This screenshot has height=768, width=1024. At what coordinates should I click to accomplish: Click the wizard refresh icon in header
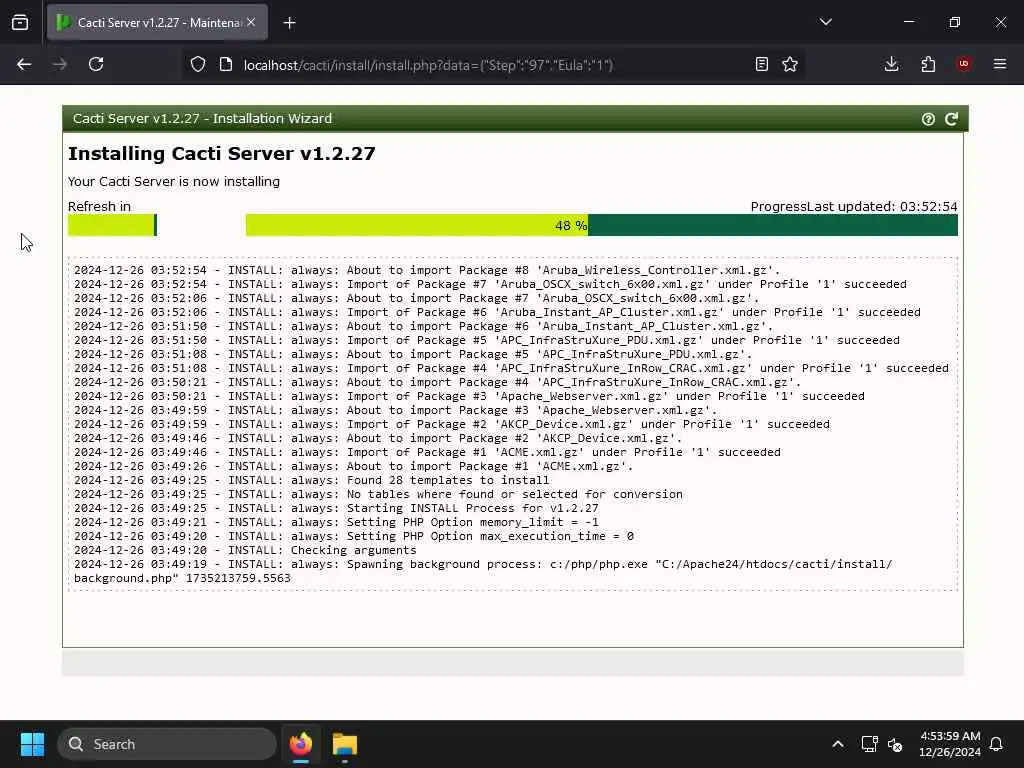pyautogui.click(x=952, y=119)
